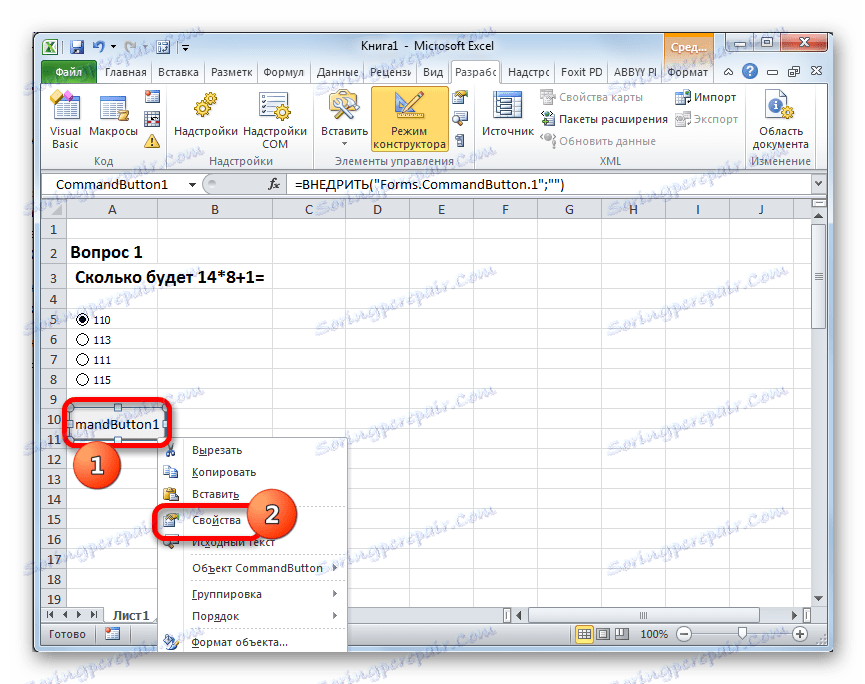This screenshot has height=684, width=865.
Task: Zoom out with the minus button
Action: coord(684,634)
